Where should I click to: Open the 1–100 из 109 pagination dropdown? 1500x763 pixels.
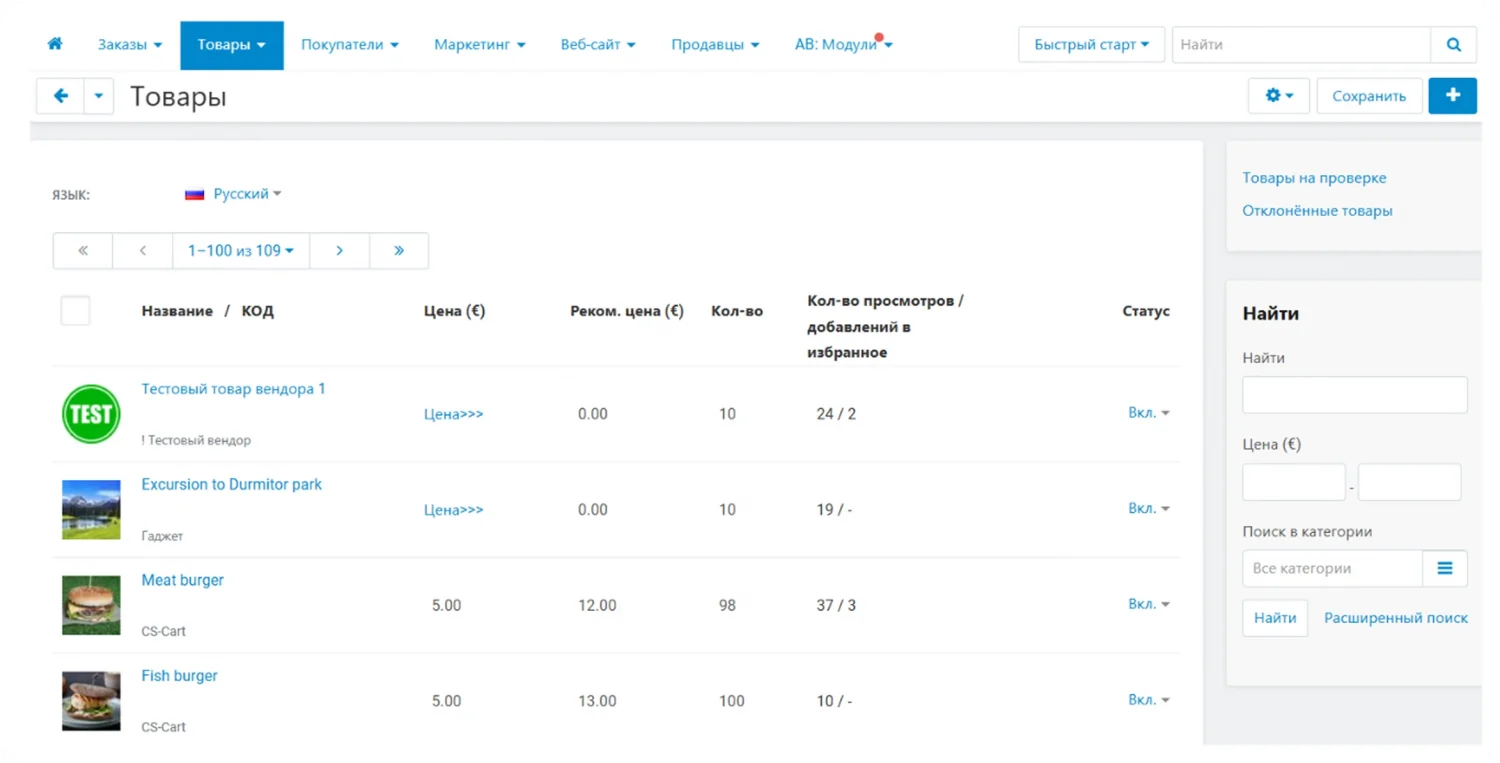pyautogui.click(x=241, y=251)
